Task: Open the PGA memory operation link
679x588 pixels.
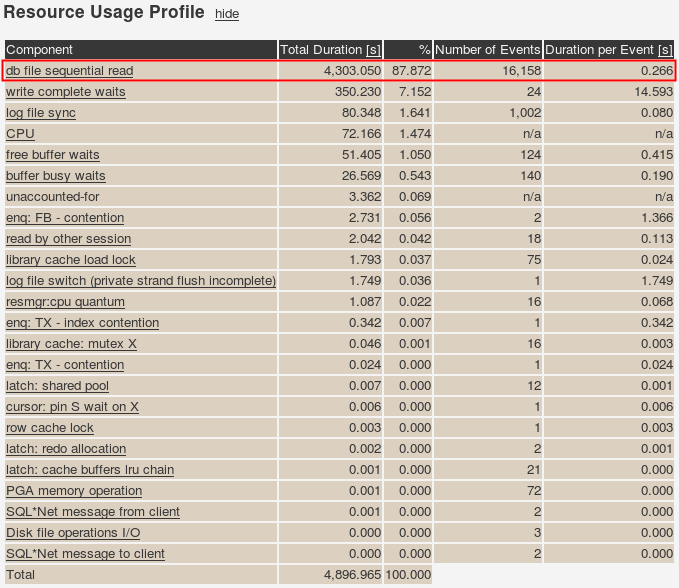Action: pyautogui.click(x=74, y=491)
